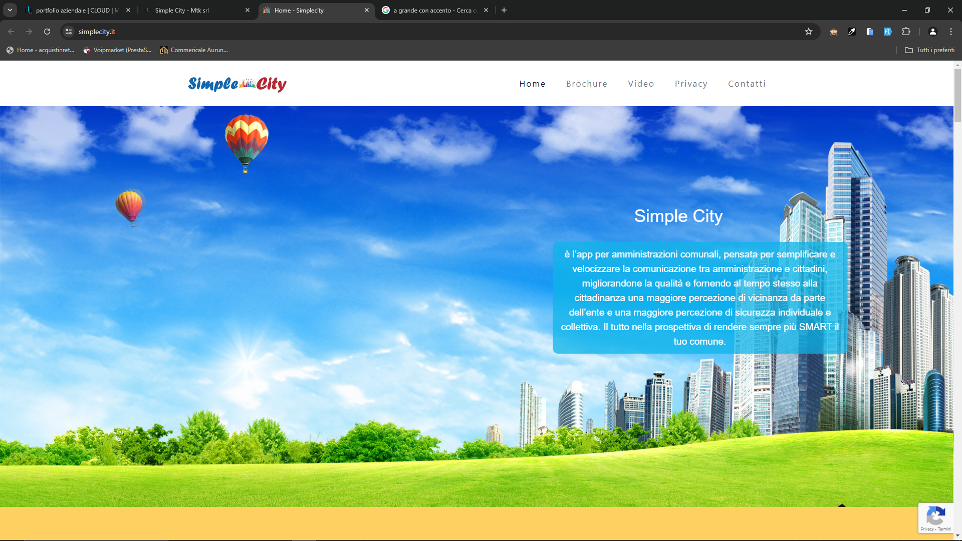The height and width of the screenshot is (541, 962).
Task: Click the reCAPTCHA badge icon
Action: tap(936, 516)
